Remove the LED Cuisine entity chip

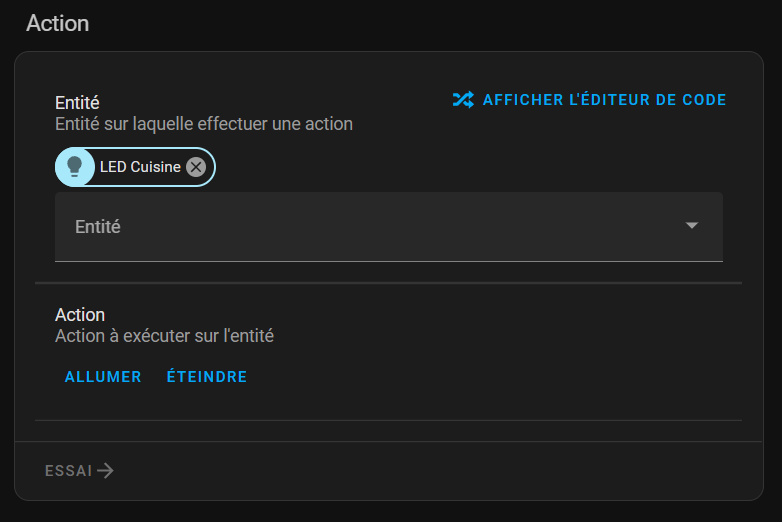196,167
